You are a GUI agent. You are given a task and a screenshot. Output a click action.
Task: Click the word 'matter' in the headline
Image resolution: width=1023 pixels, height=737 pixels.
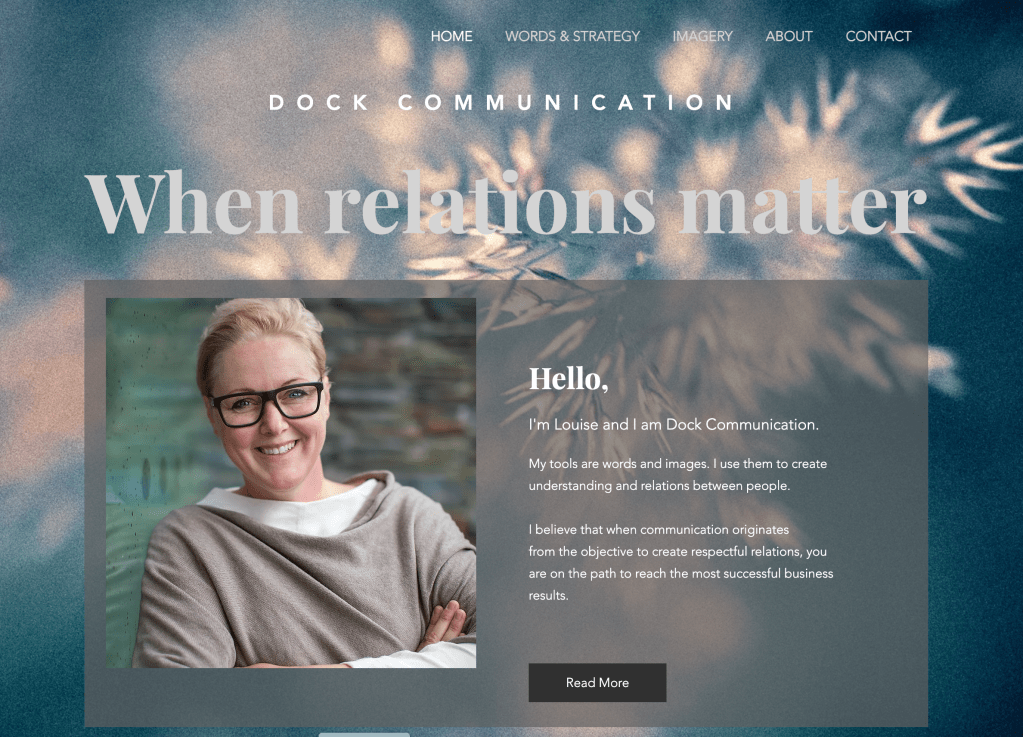pos(803,203)
